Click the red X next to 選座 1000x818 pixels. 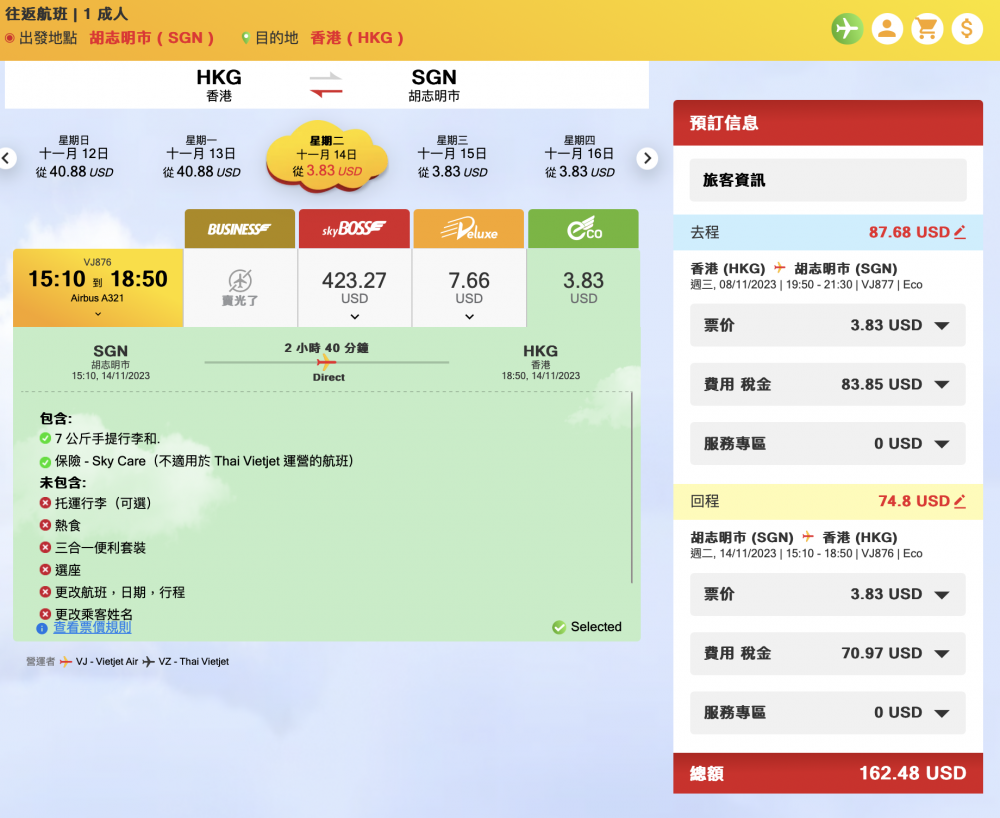pyautogui.click(x=45, y=570)
